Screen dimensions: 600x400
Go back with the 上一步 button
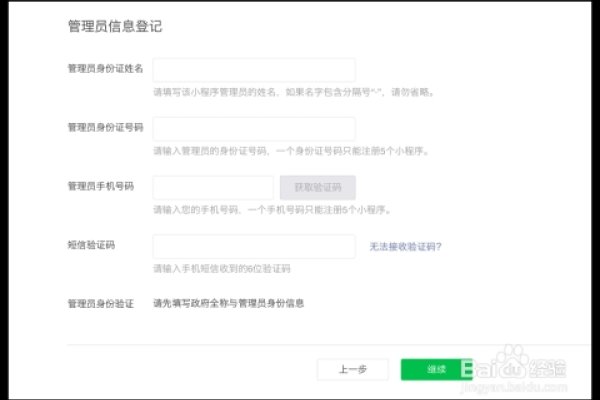coord(352,369)
